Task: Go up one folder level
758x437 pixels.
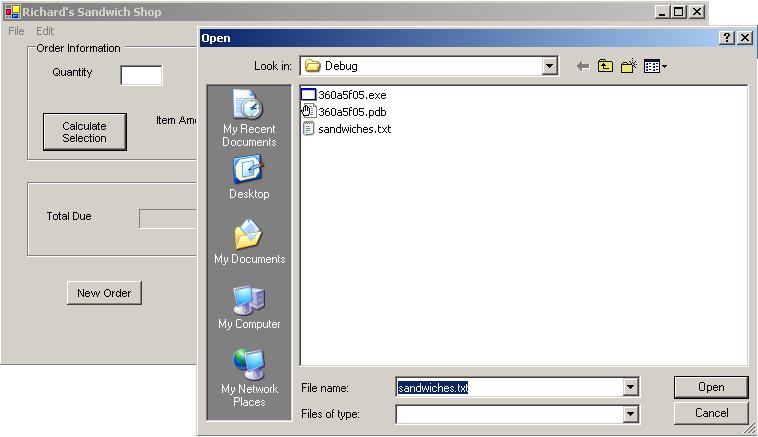Action: [x=606, y=66]
